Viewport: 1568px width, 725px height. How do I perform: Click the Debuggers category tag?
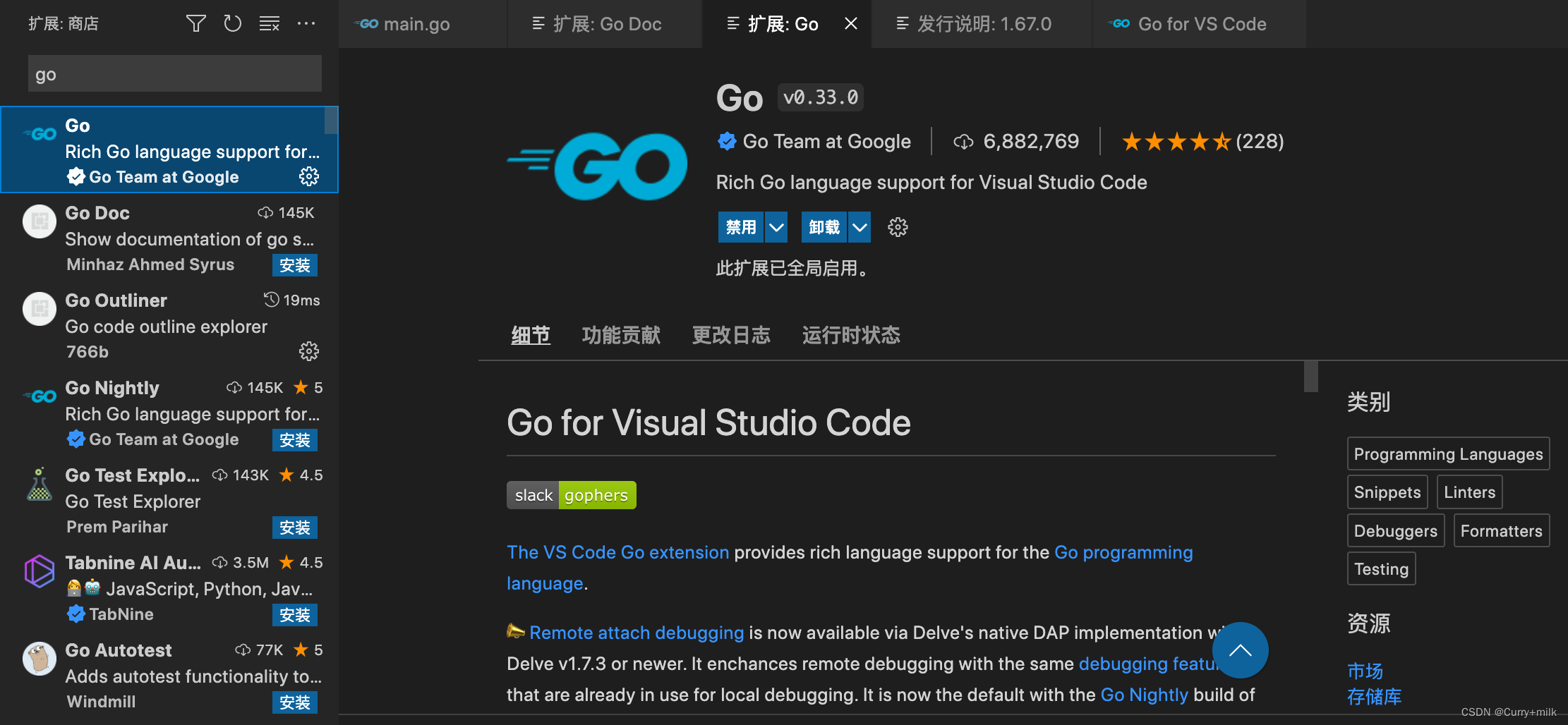point(1396,530)
